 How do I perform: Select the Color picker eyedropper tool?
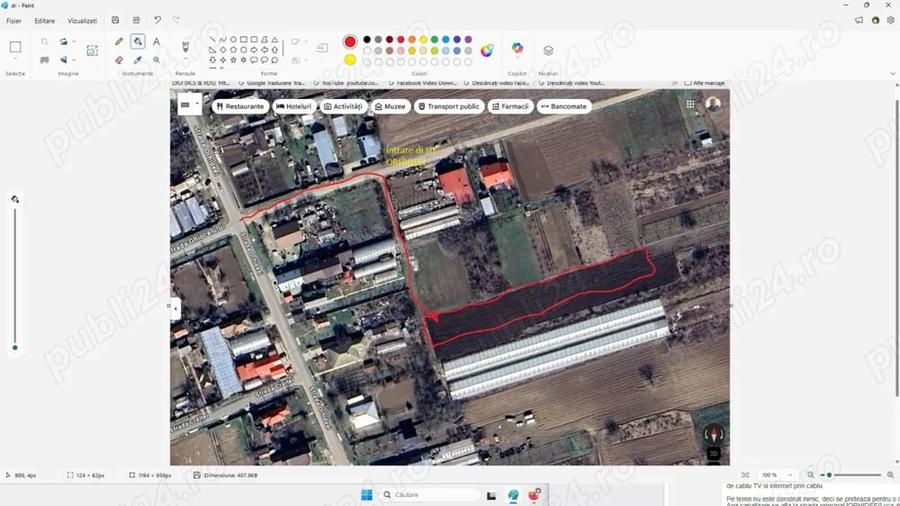coord(138,60)
